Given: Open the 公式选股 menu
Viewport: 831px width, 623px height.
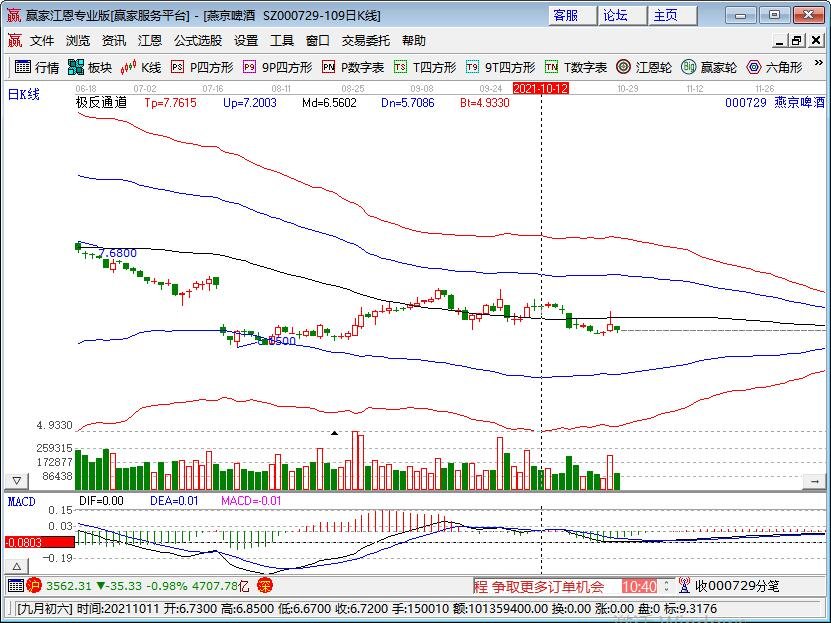Looking at the screenshot, I should coord(197,41).
